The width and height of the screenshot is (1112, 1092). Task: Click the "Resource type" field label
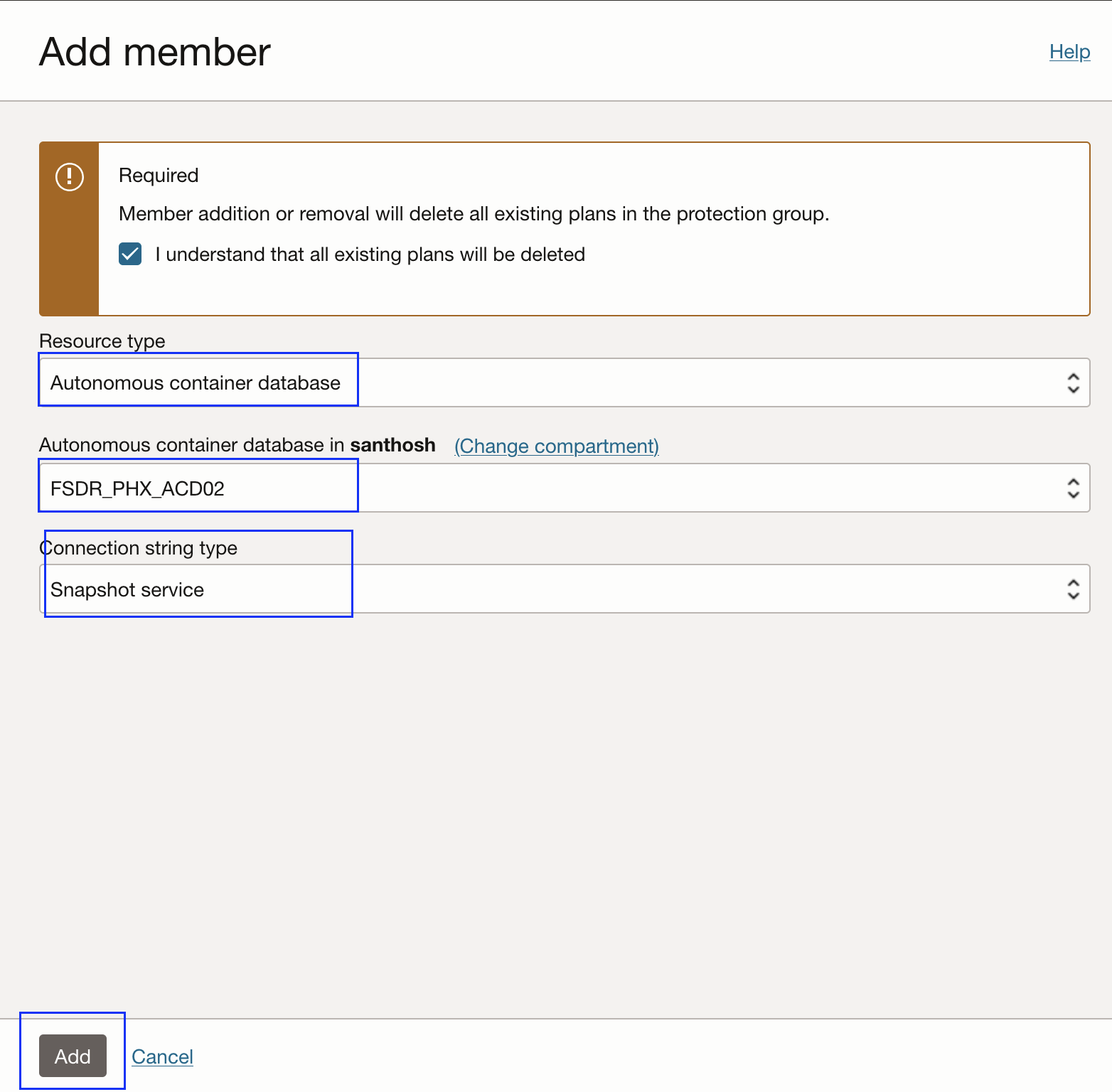[102, 341]
